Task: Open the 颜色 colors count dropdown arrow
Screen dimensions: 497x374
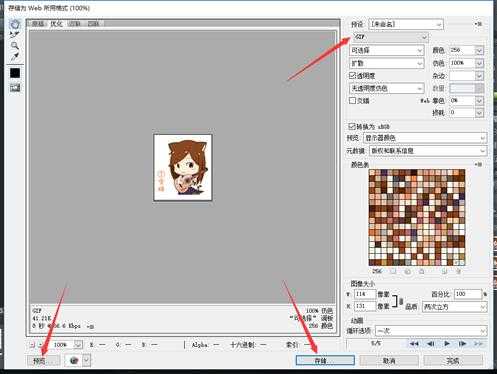Action: tap(479, 50)
